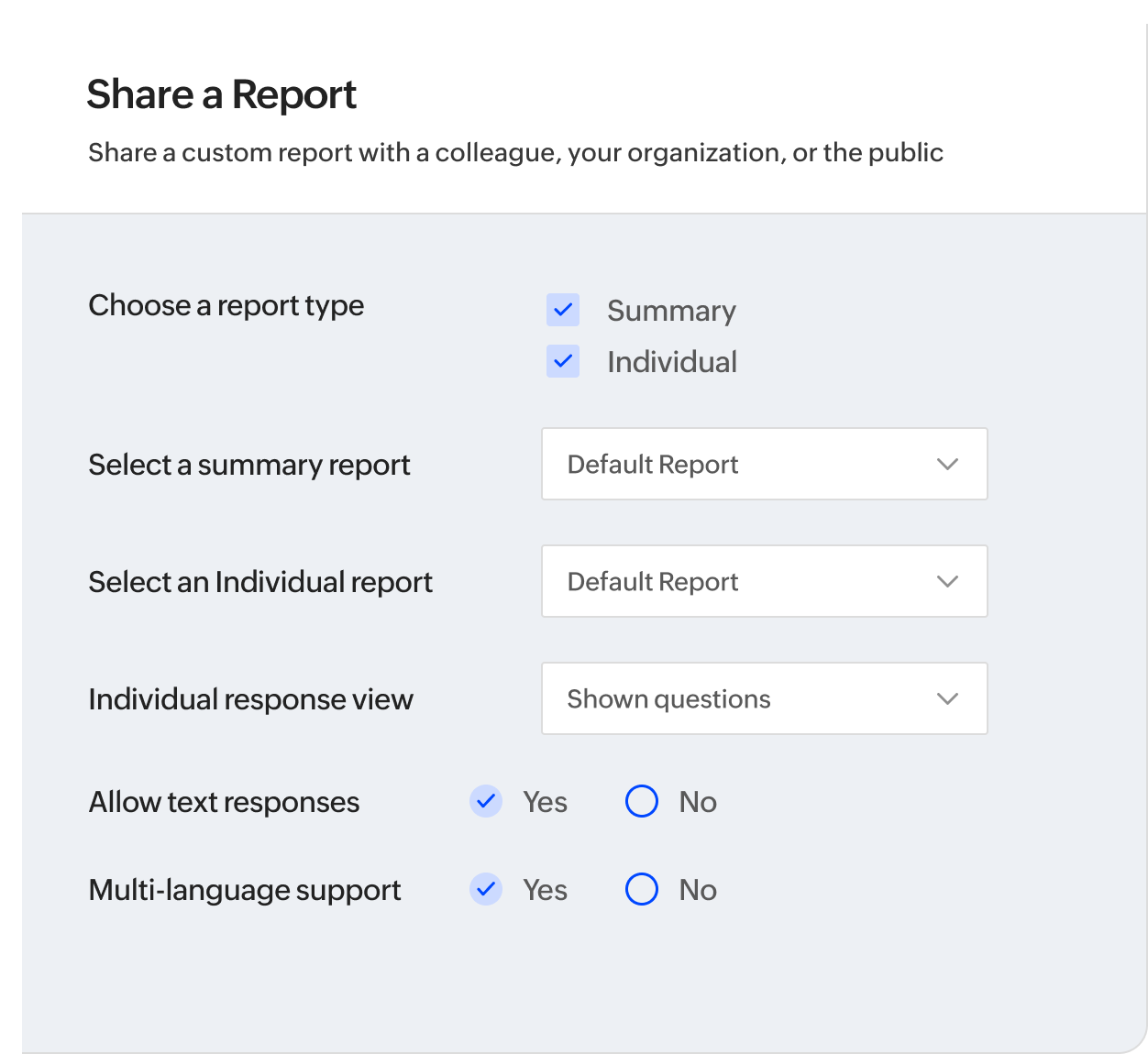Click the Select a summary report label
1148x1054 pixels.
248,465
